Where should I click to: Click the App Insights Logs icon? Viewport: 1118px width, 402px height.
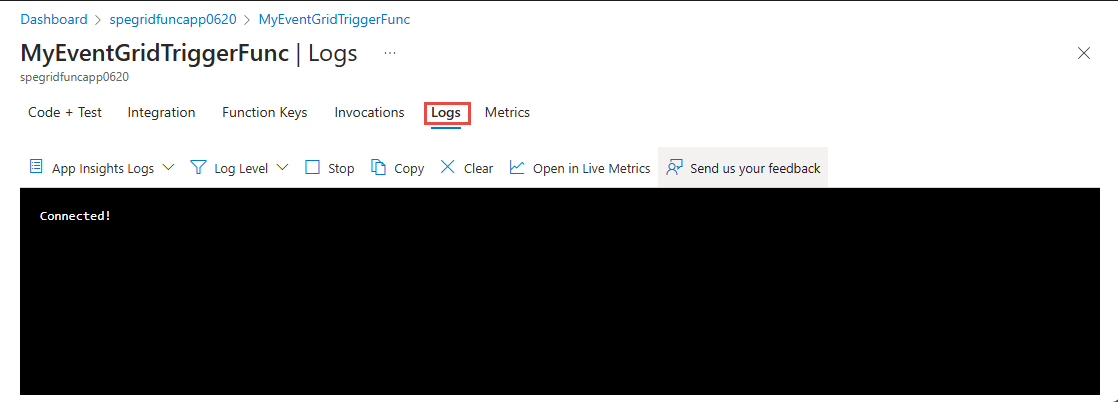(36, 167)
